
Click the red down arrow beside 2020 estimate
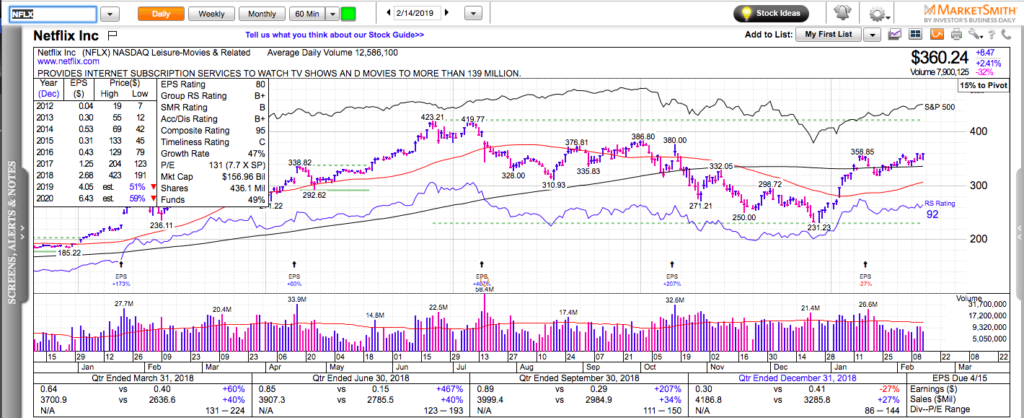tap(152, 200)
